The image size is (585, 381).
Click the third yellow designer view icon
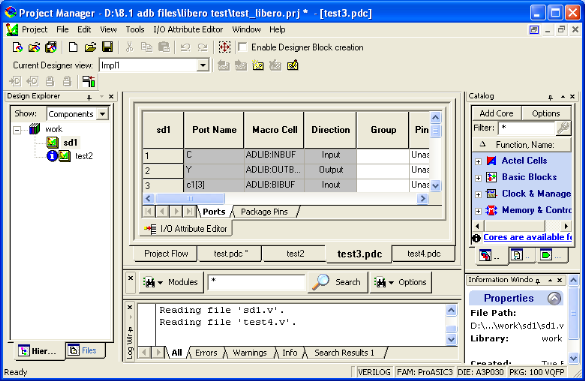(258, 66)
